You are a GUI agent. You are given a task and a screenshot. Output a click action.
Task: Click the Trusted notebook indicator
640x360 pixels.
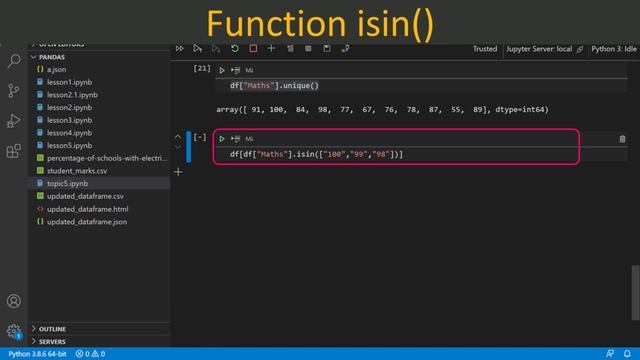[x=485, y=49]
